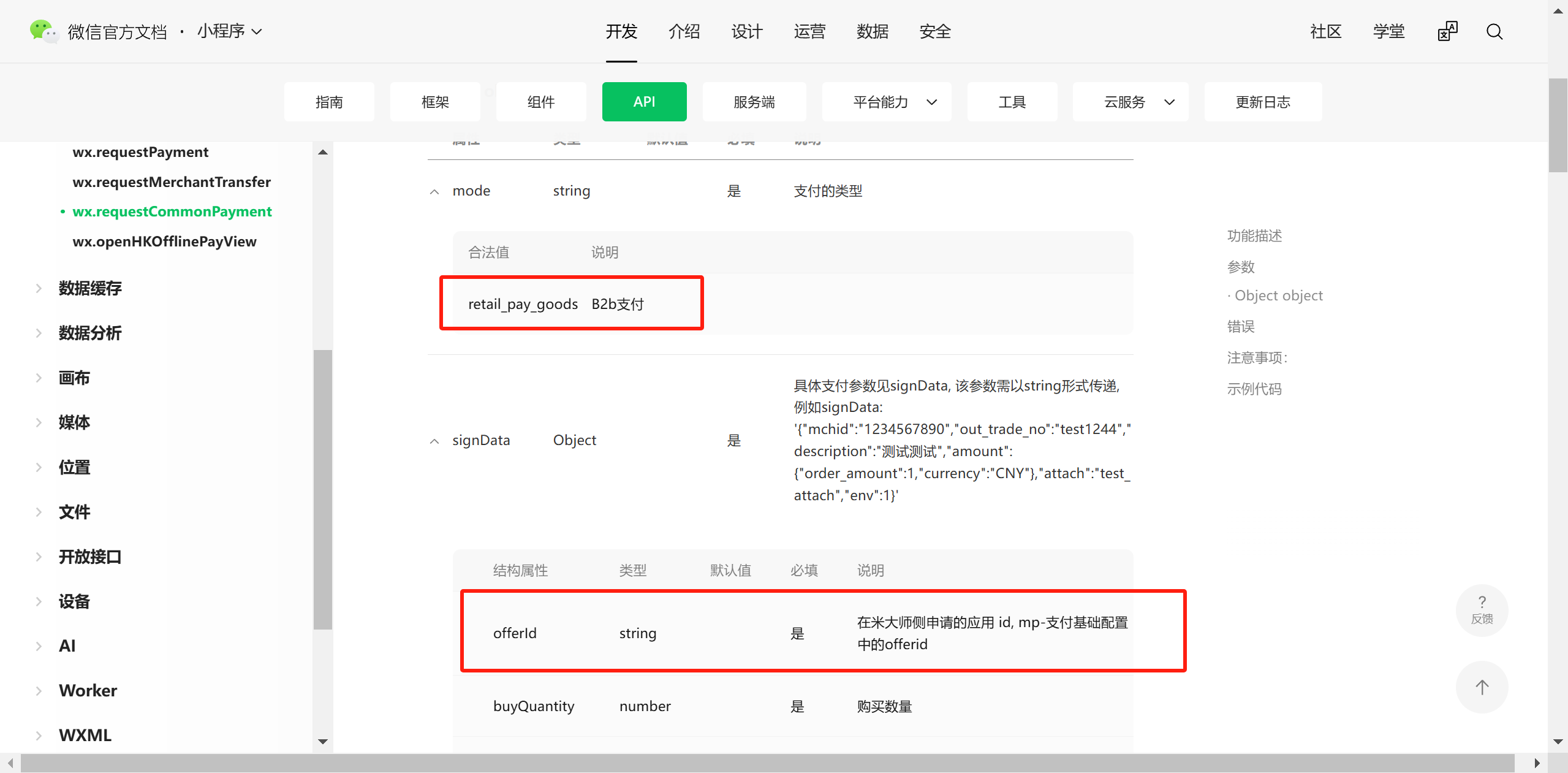
Task: Switch to the 安全 top tab
Action: tap(935, 31)
